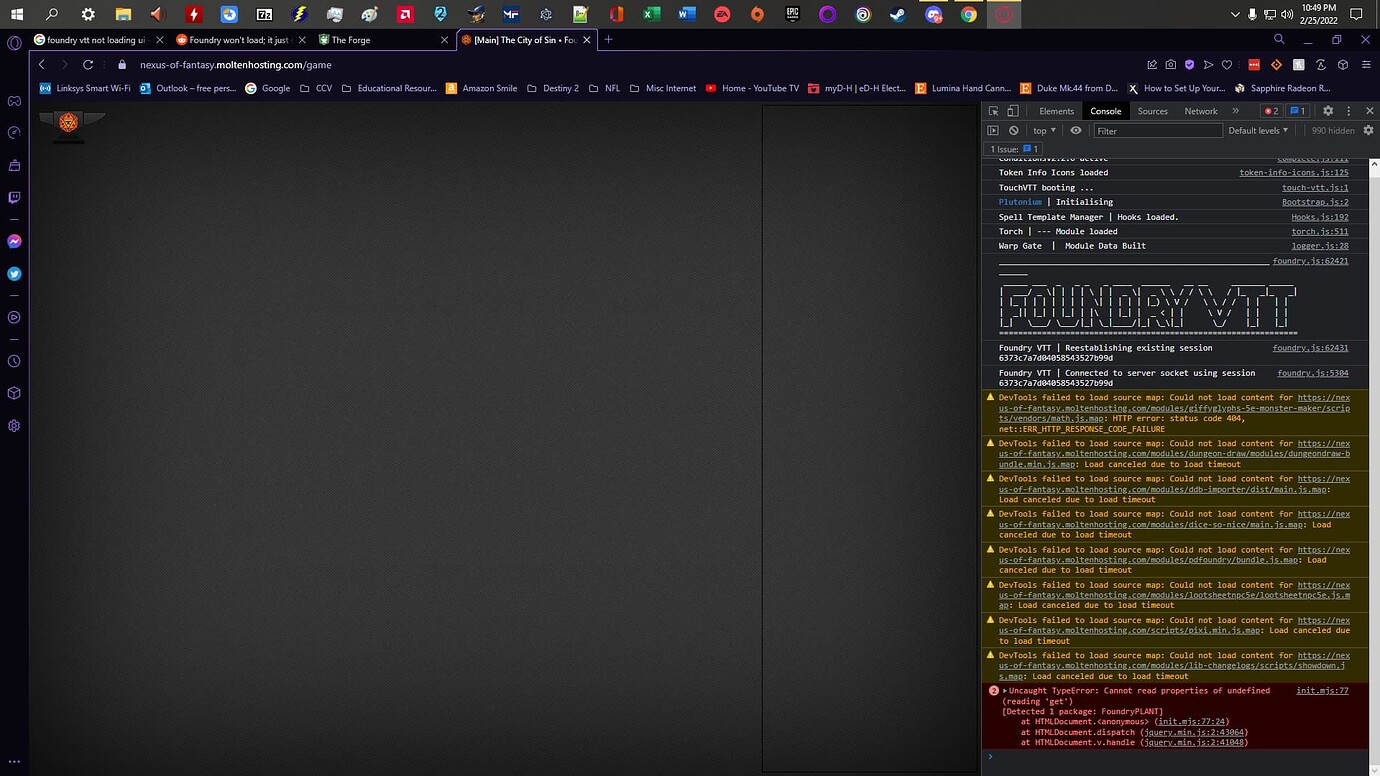Open the sidebar Settings gear

tap(14, 425)
